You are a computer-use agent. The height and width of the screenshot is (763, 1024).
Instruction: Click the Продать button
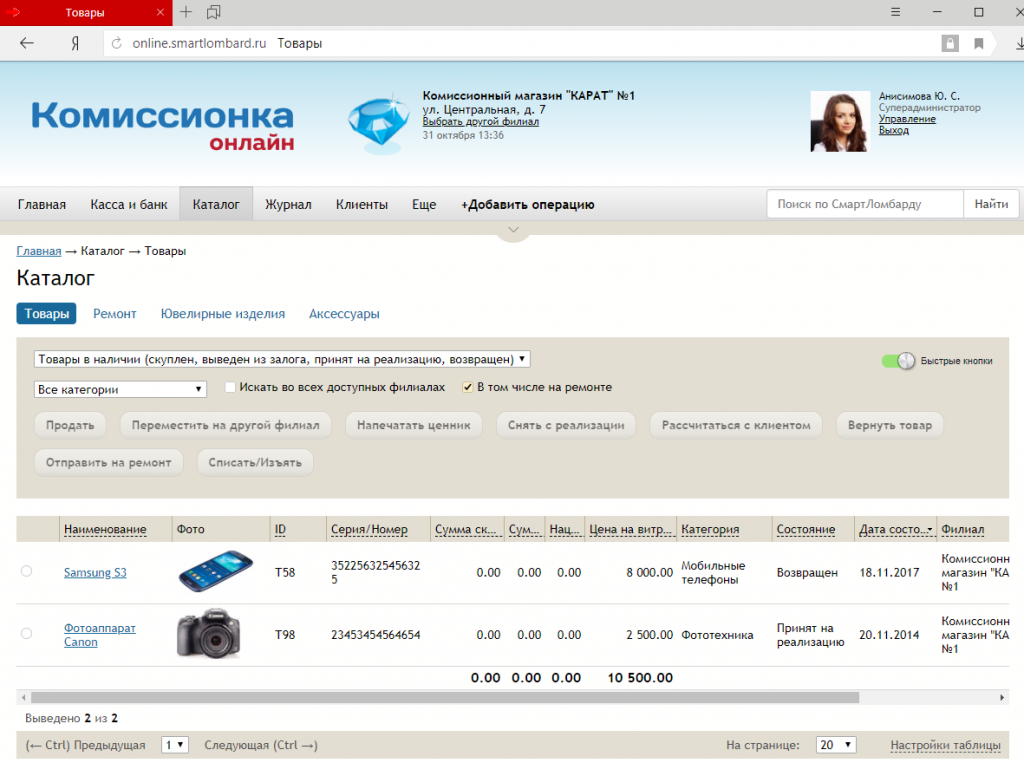70,425
